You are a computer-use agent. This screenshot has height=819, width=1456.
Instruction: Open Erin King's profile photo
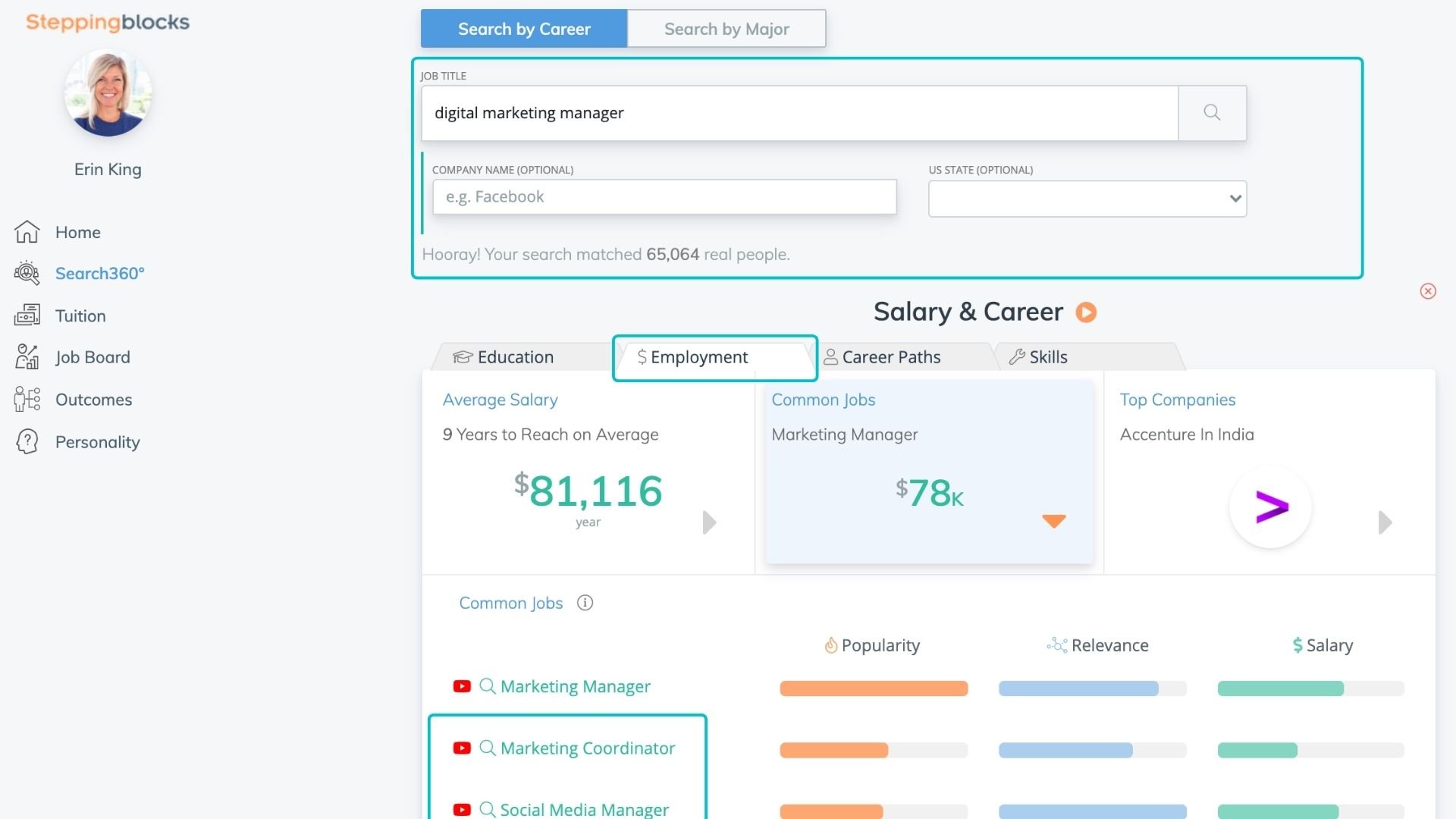108,93
